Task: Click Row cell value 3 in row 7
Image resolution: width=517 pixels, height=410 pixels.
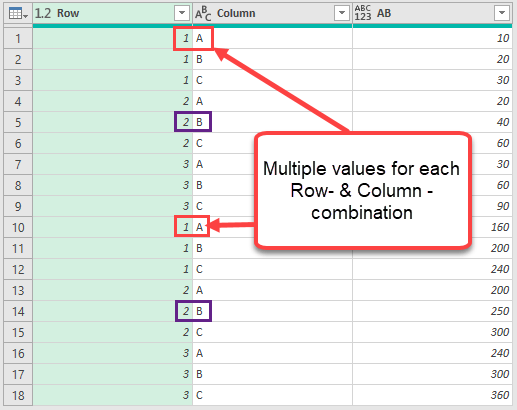Action: click(x=112, y=164)
